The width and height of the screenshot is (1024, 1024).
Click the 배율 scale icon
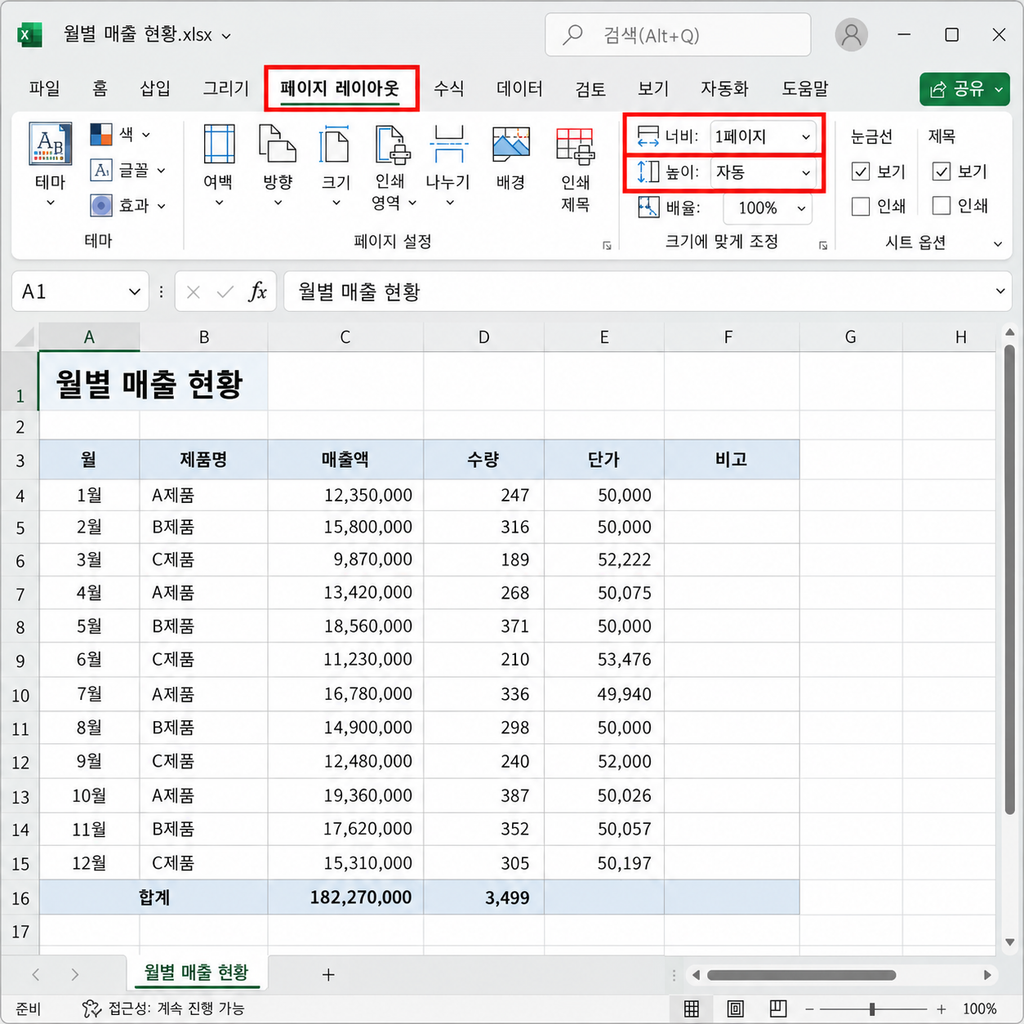pos(648,208)
